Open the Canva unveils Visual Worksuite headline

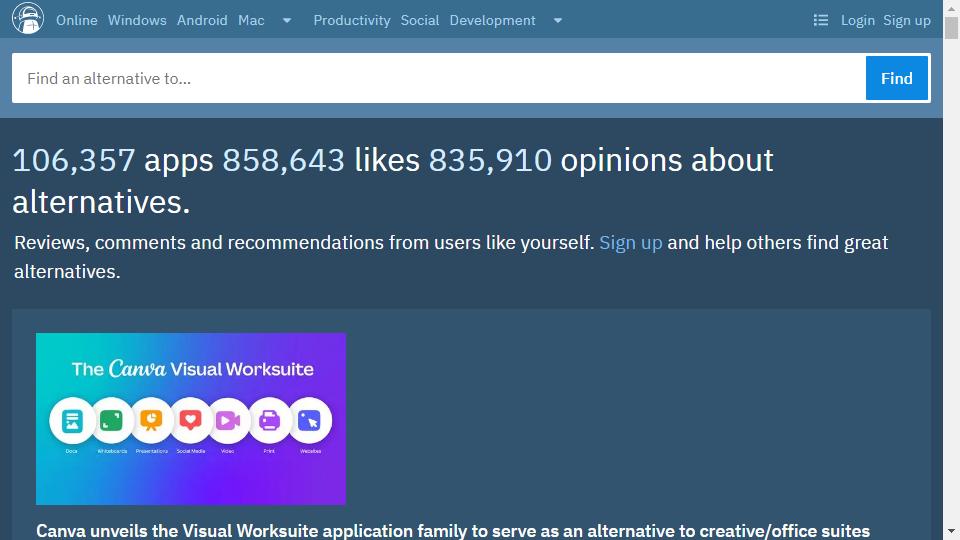453,530
